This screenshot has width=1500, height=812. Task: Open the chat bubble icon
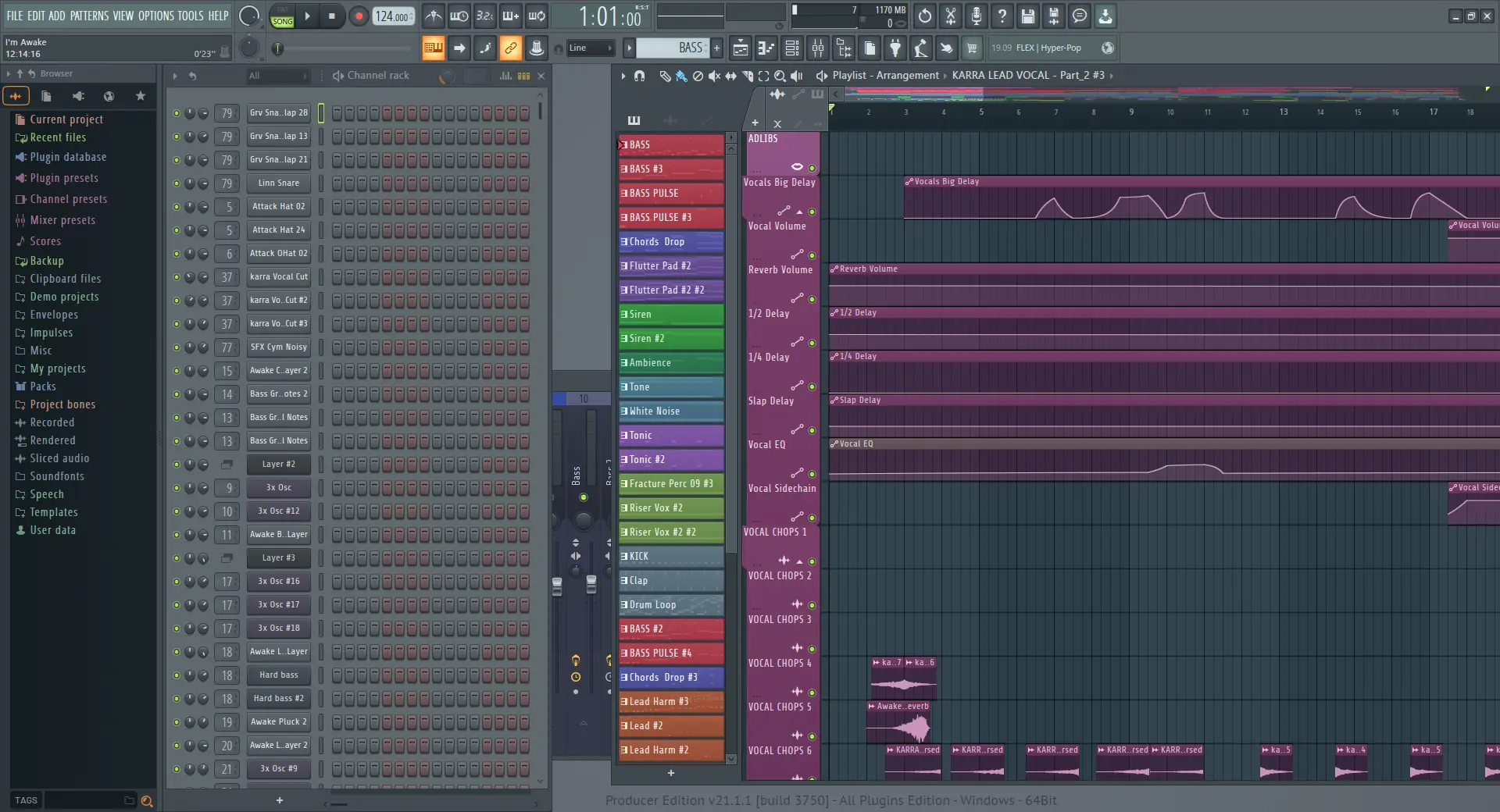coord(1080,16)
